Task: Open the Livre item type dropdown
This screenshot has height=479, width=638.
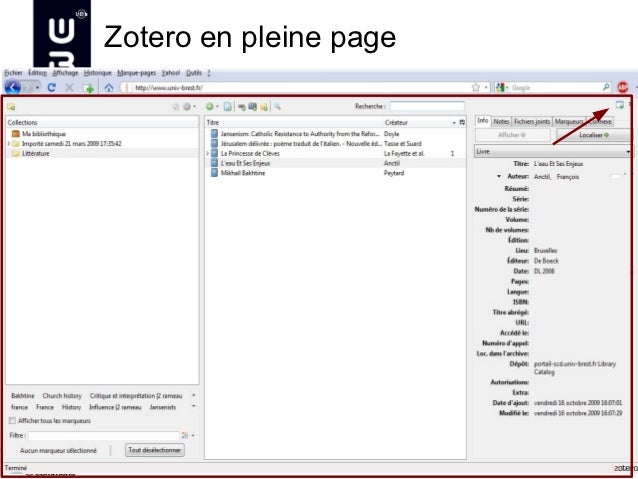Action: pyautogui.click(x=553, y=151)
